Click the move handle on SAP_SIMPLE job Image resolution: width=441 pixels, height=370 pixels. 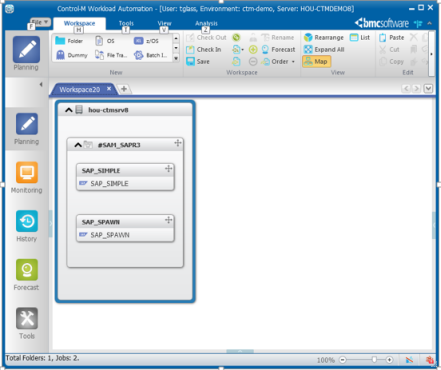pos(169,169)
